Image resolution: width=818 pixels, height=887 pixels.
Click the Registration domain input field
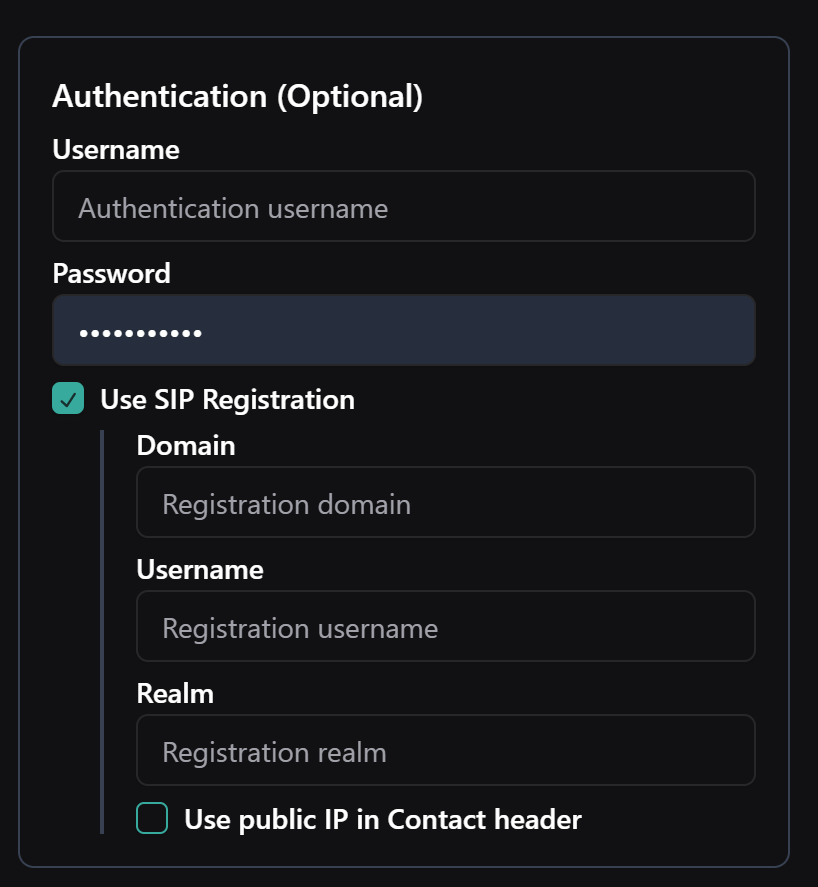click(x=445, y=503)
